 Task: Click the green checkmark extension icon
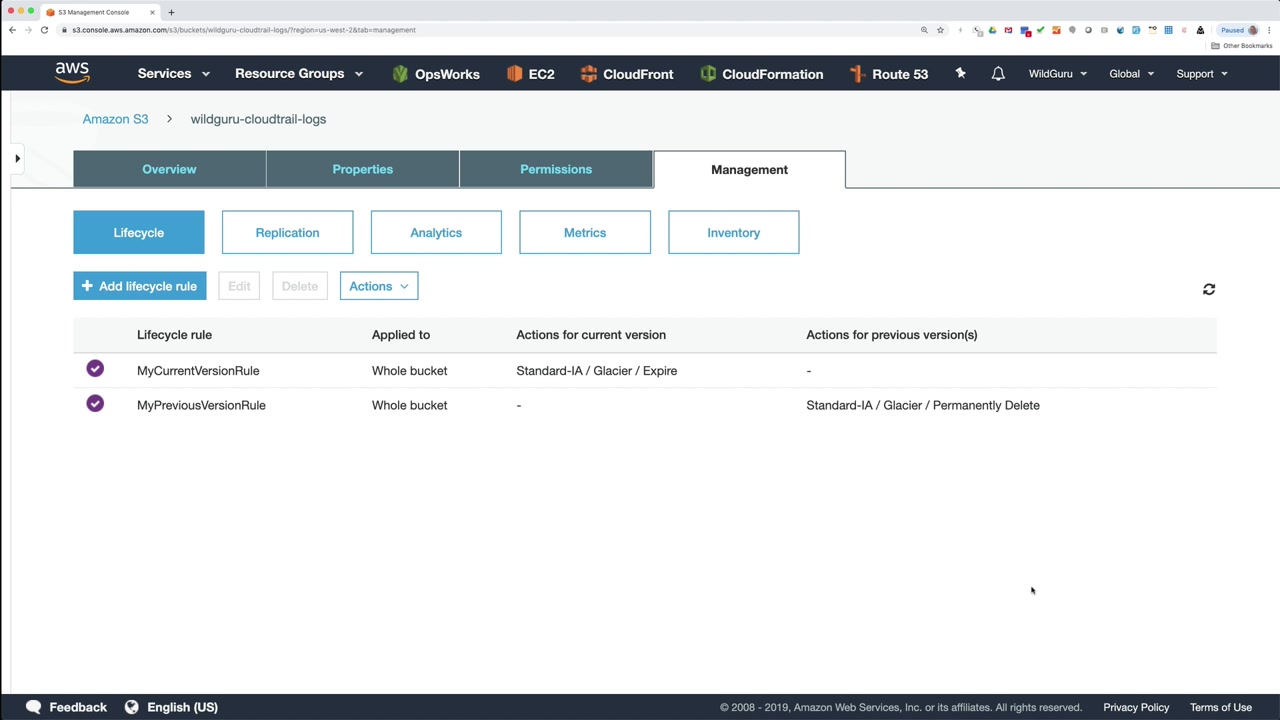pos(1040,30)
